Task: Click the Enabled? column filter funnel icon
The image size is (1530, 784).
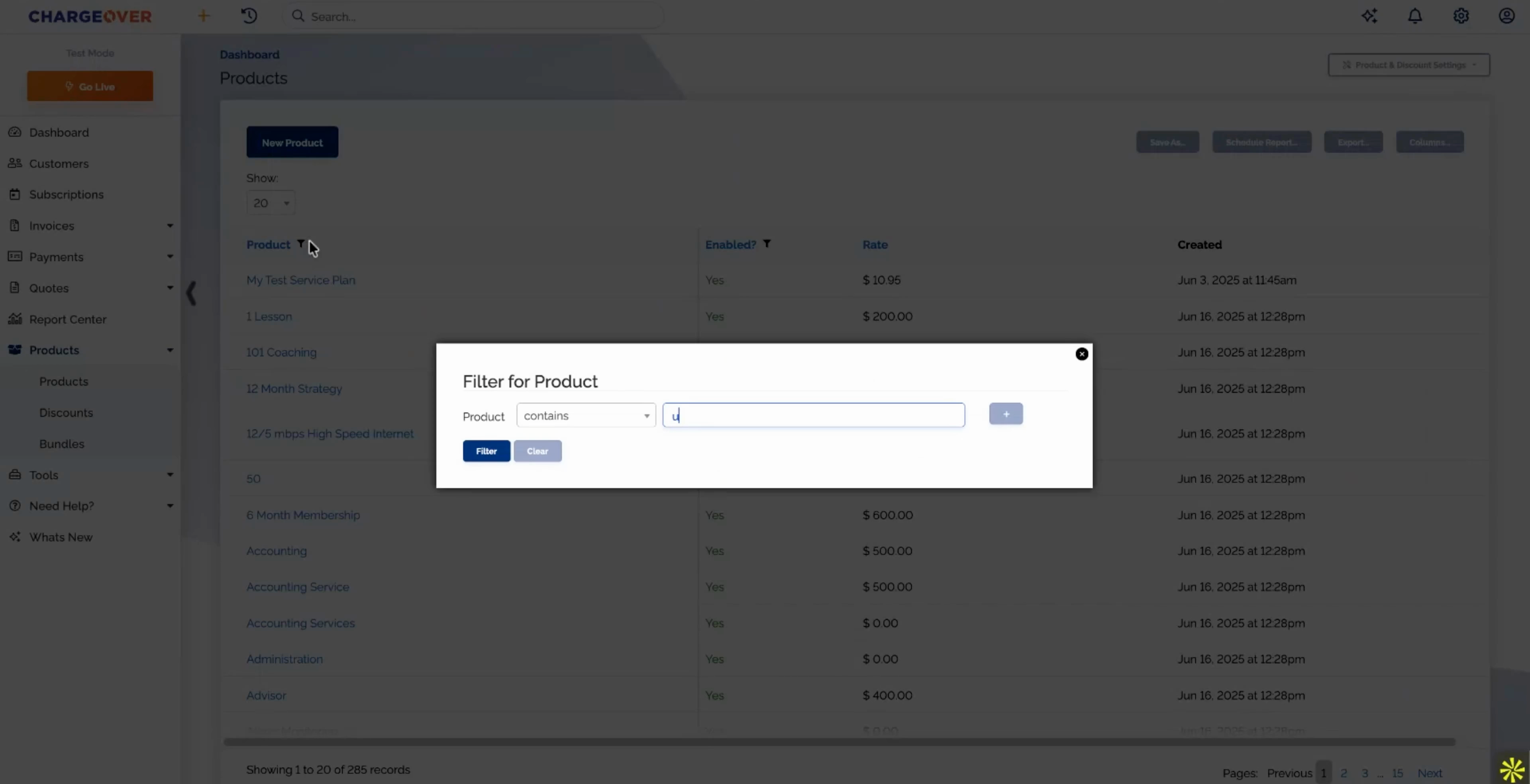Action: click(x=767, y=243)
